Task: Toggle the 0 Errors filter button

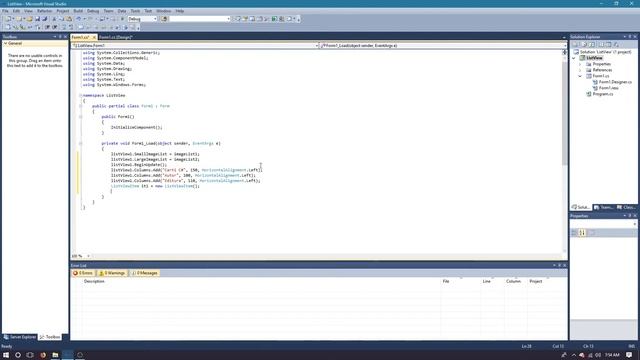Action: pos(83,273)
